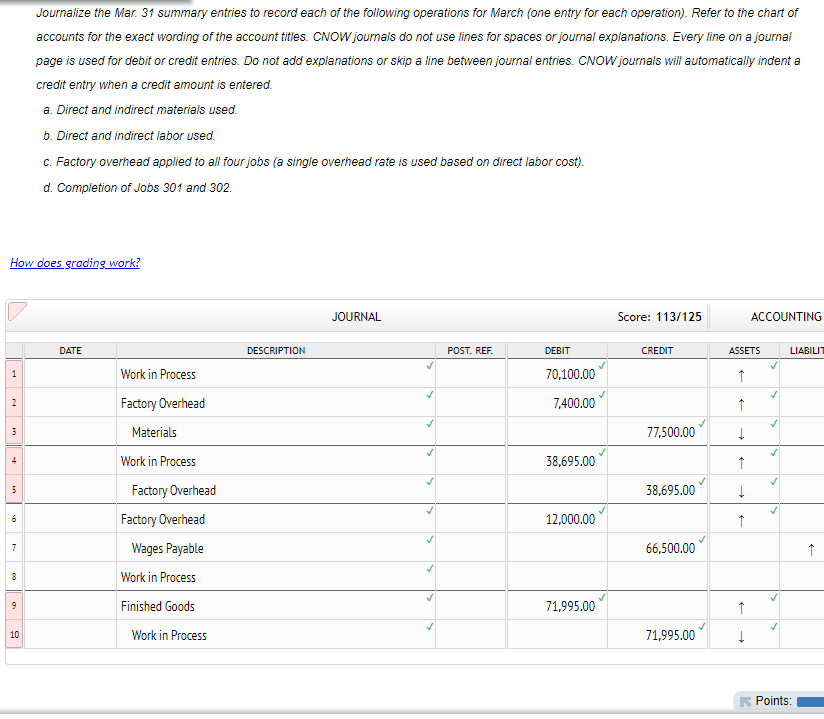
Task: Click the assets up arrow in Finished Goods row
Action: pyautogui.click(x=741, y=607)
